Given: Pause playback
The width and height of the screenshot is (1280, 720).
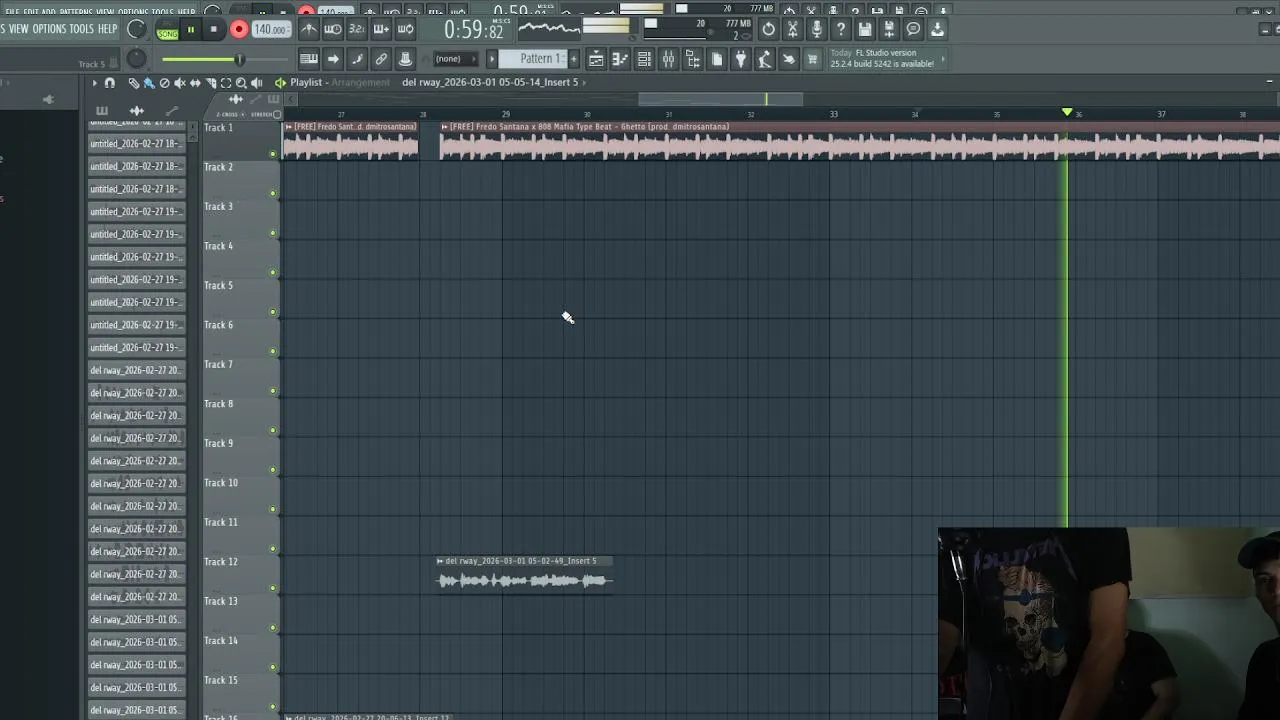Looking at the screenshot, I should [x=190, y=30].
